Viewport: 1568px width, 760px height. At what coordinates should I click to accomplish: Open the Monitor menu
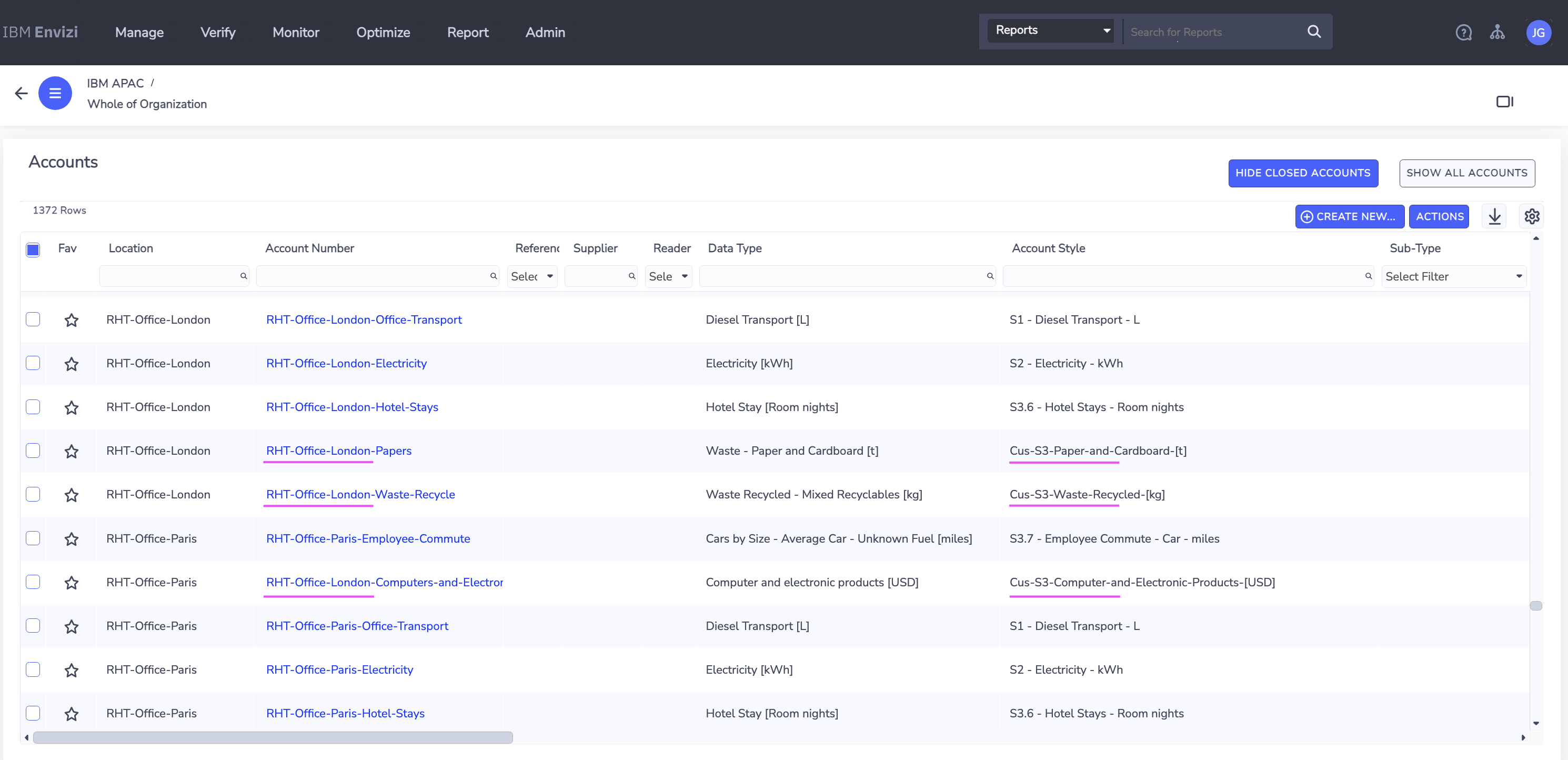pyautogui.click(x=296, y=32)
